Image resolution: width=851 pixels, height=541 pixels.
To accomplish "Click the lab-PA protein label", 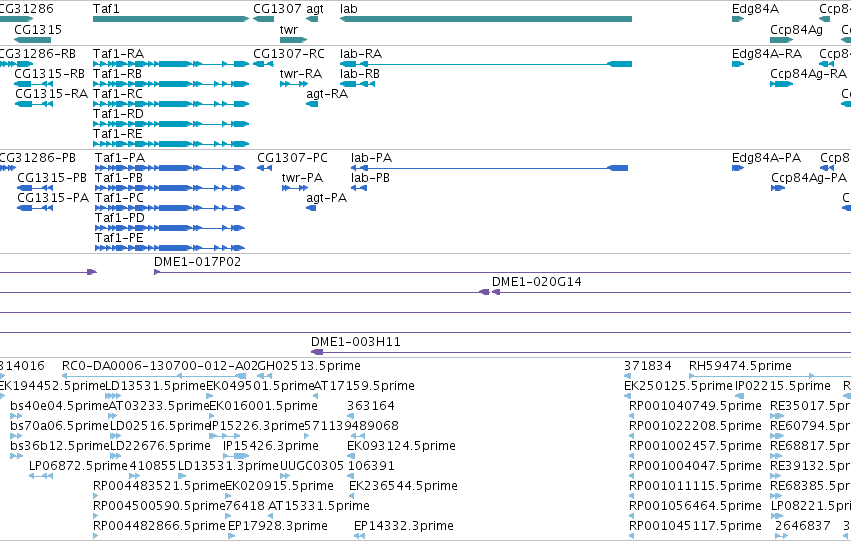I will tap(371, 158).
